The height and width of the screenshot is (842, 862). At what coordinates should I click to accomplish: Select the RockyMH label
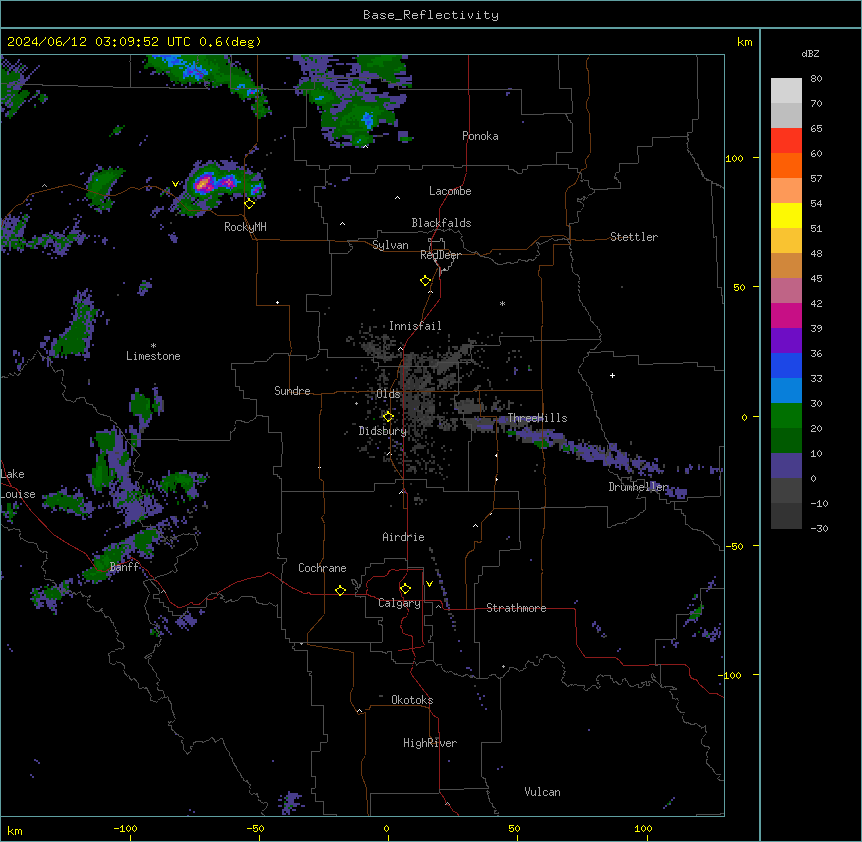[x=245, y=227]
